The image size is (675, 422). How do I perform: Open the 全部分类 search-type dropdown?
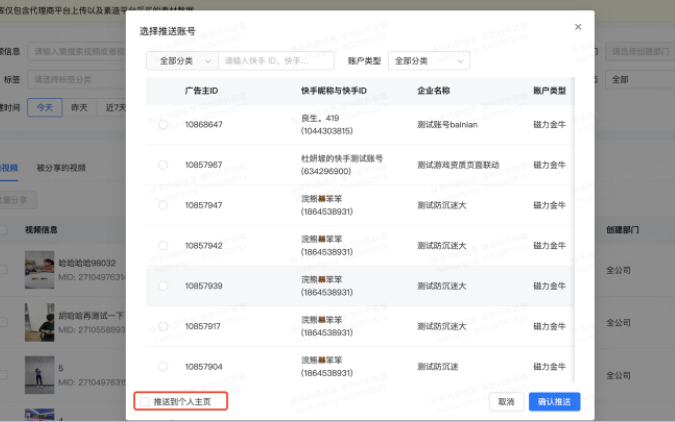pos(182,61)
